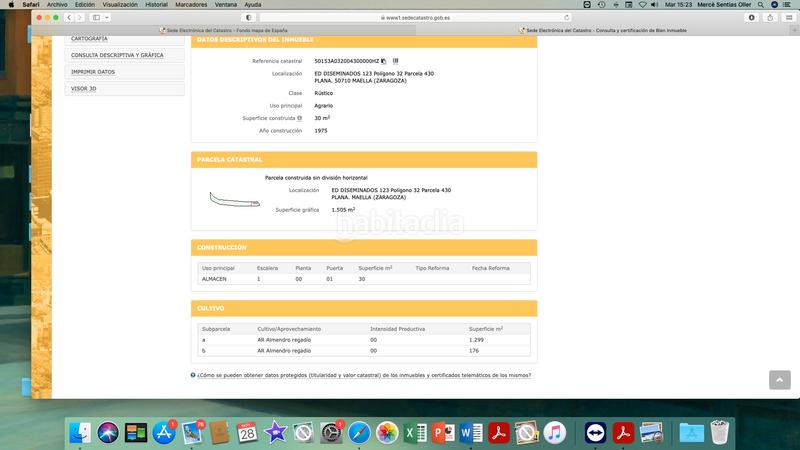Open System Preferences in the Dock
This screenshot has height=450, width=800.
pos(331,433)
